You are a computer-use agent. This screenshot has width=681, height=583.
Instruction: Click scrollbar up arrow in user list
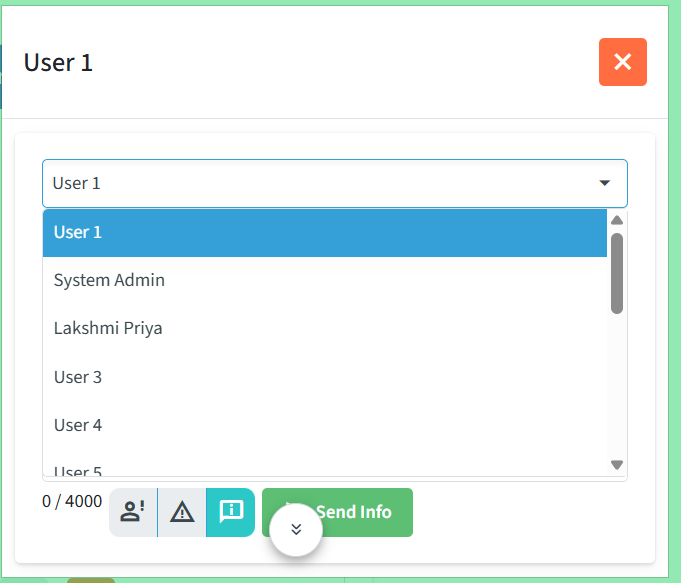(x=617, y=220)
